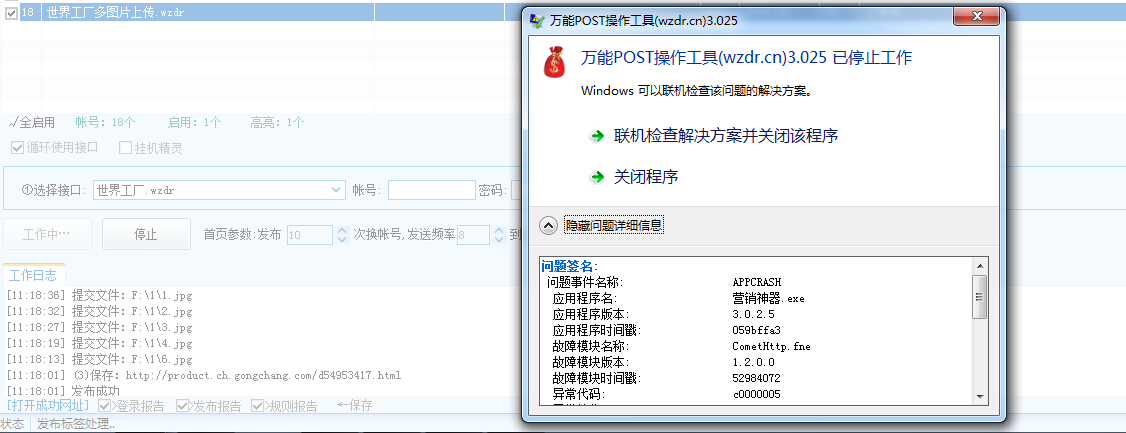Click the 停止 button

tap(146, 234)
